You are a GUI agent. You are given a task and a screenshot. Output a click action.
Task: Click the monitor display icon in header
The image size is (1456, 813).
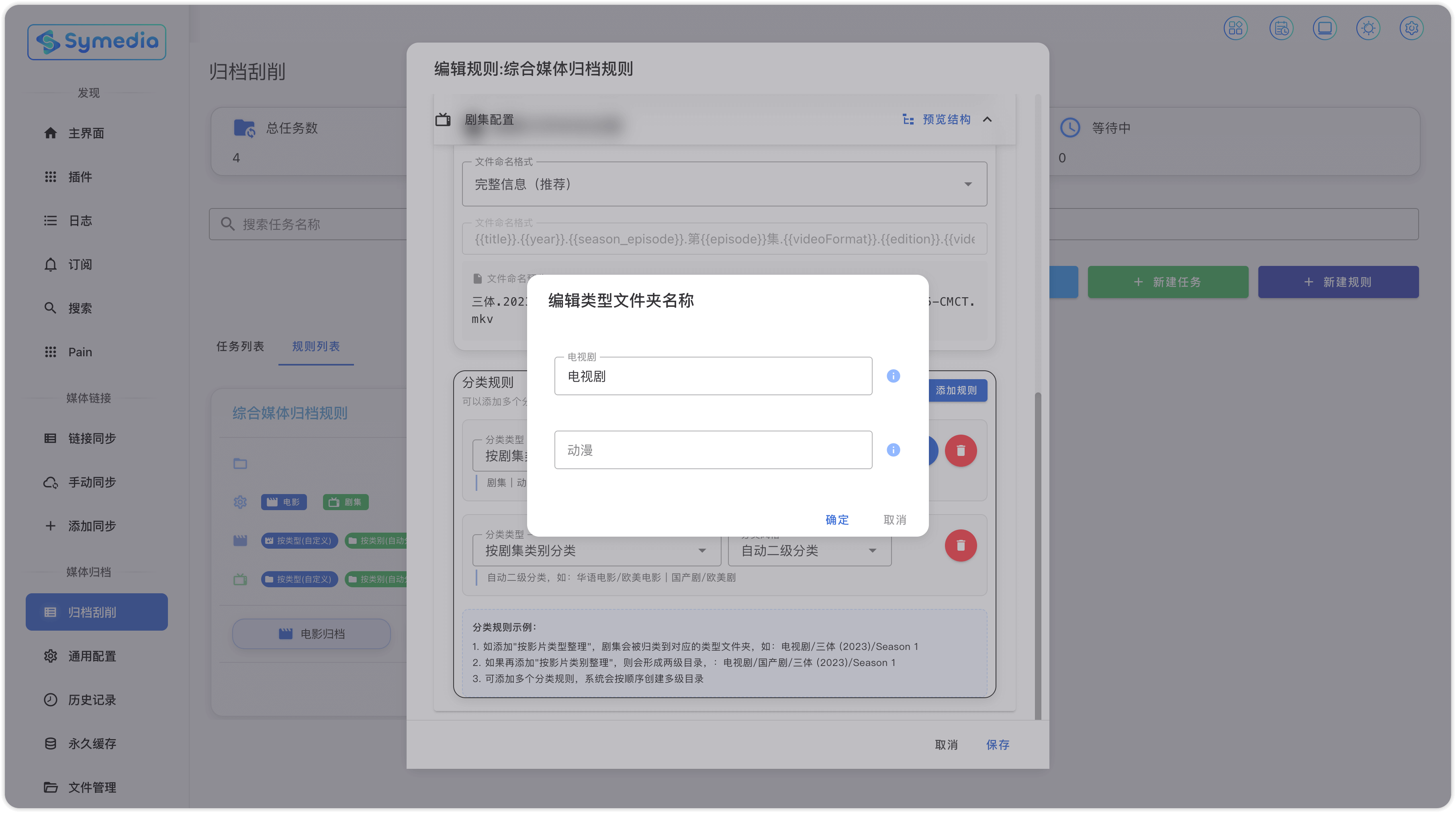tap(1324, 28)
